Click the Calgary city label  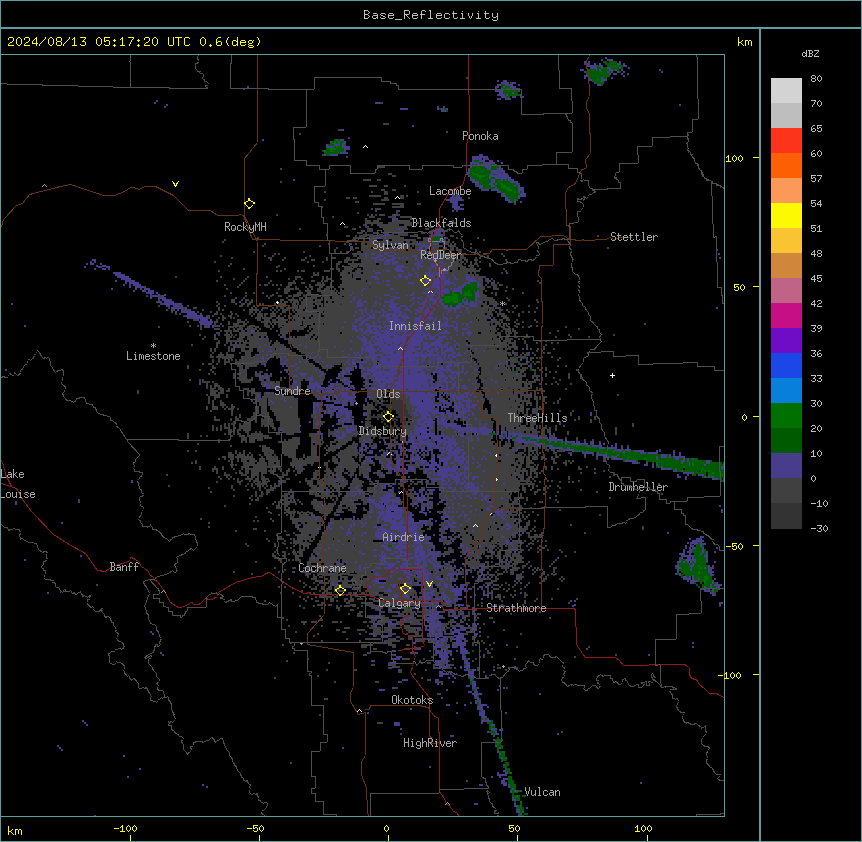click(x=399, y=603)
